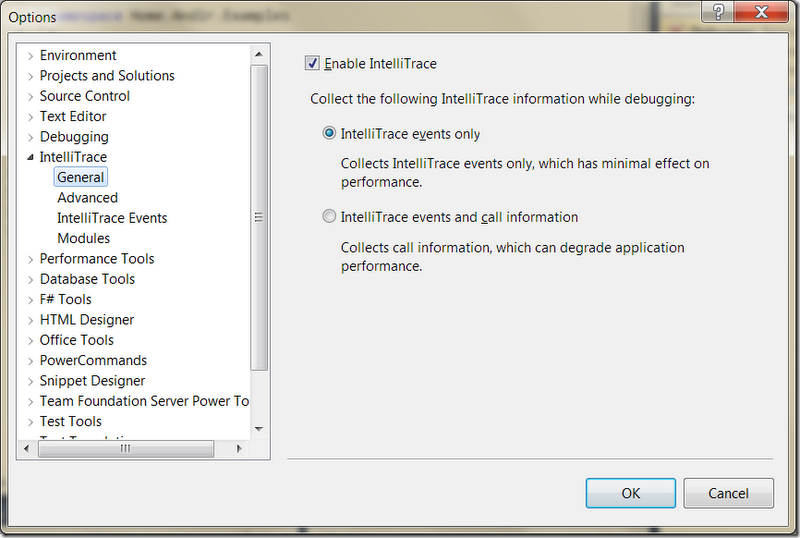Screen dimensions: 800x538
Task: Click the Cancel button
Action: [728, 493]
